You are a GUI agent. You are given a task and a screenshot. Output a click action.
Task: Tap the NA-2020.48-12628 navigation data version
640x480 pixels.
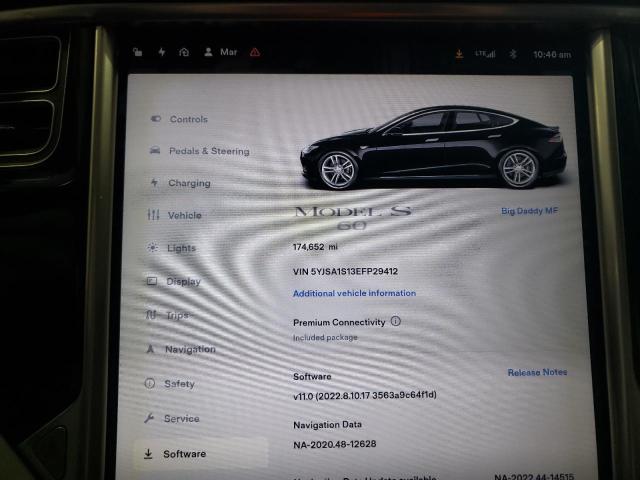(x=335, y=444)
